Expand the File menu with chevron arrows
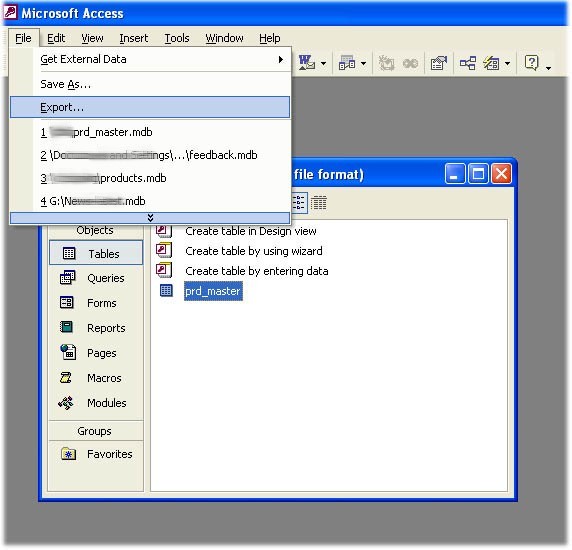The width and height of the screenshot is (572, 550). [x=150, y=218]
